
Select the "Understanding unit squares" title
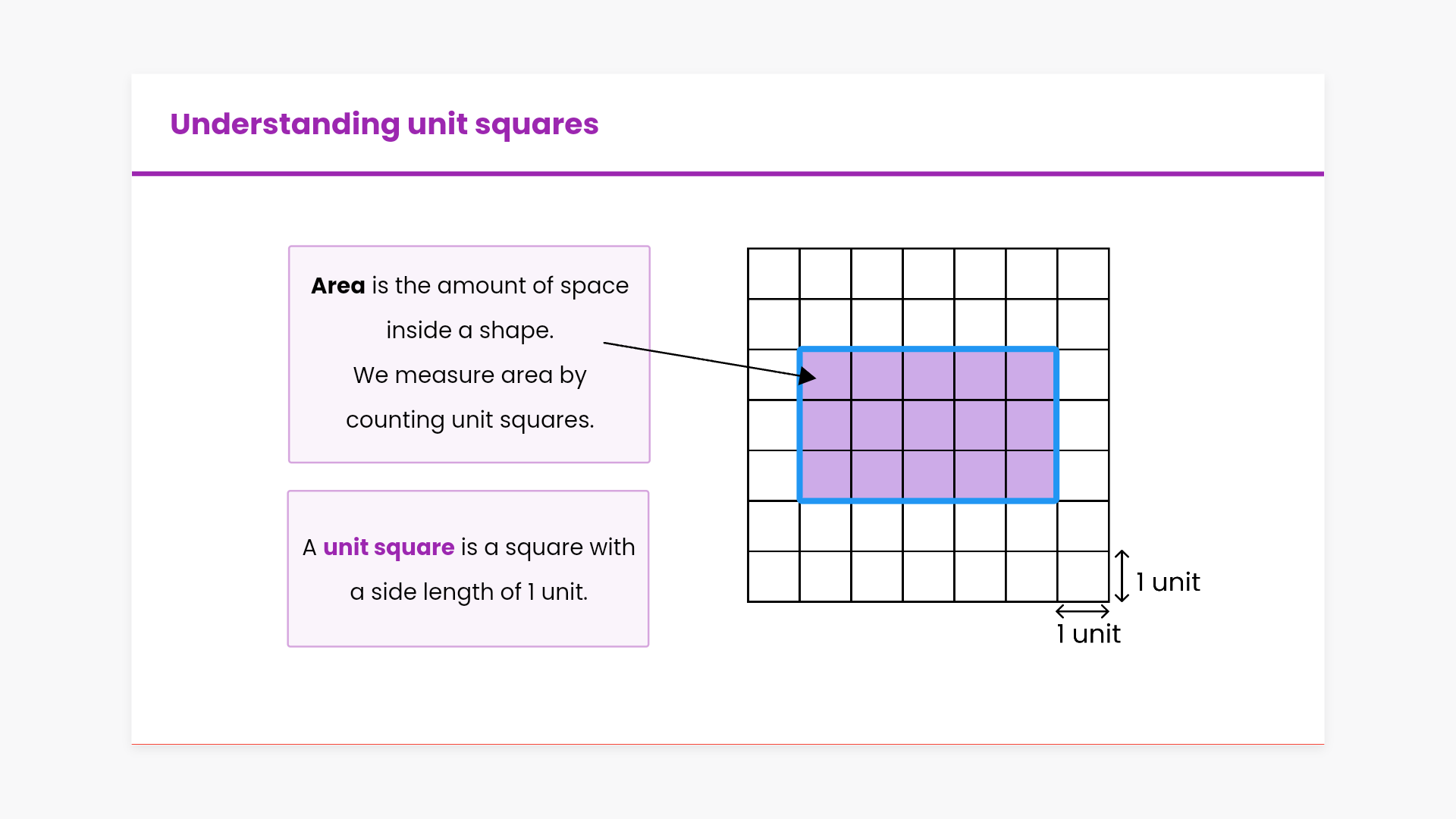[x=384, y=124]
